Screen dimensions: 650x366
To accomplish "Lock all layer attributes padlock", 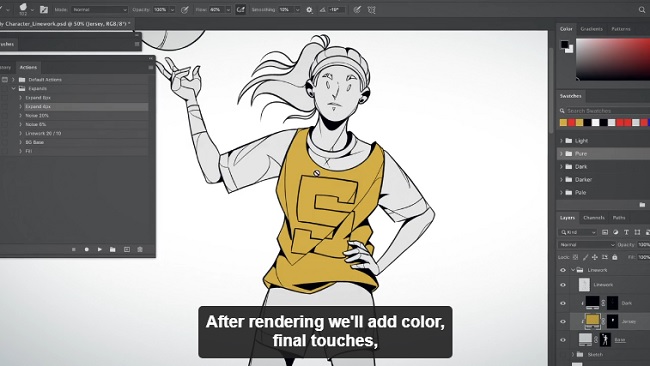I will click(x=615, y=257).
